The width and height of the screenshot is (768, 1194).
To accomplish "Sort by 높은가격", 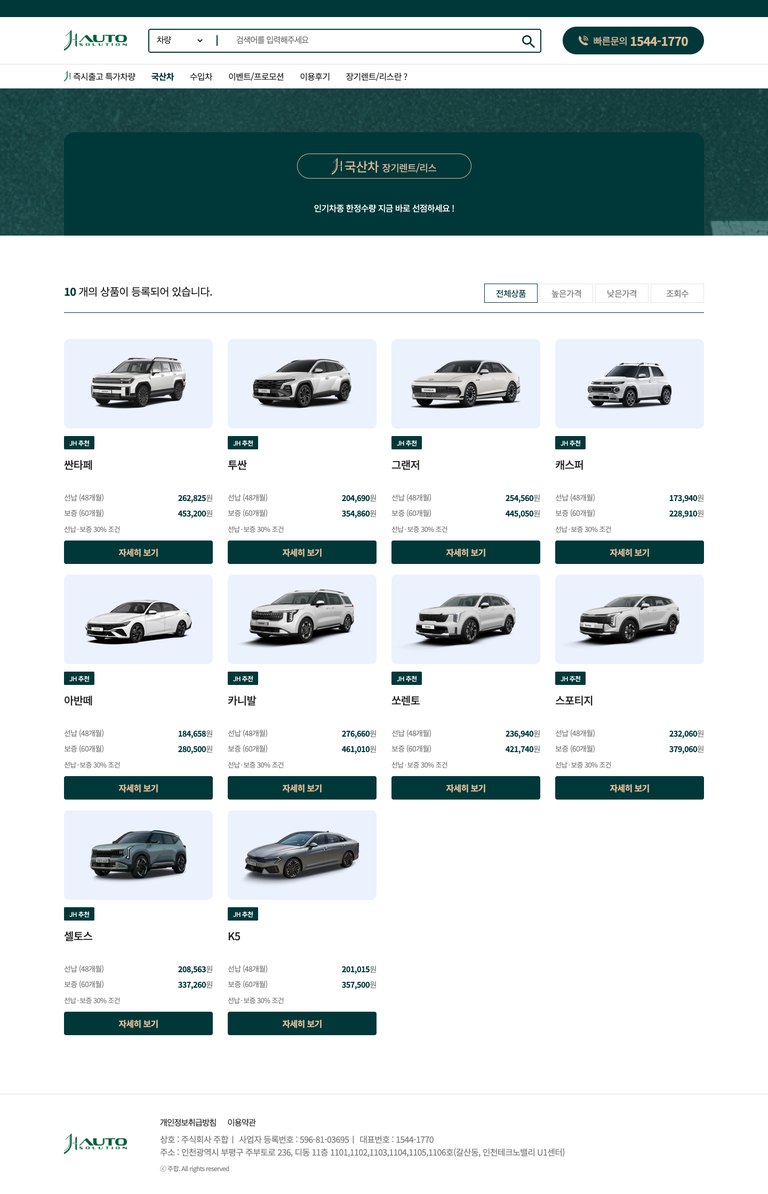I will (566, 293).
